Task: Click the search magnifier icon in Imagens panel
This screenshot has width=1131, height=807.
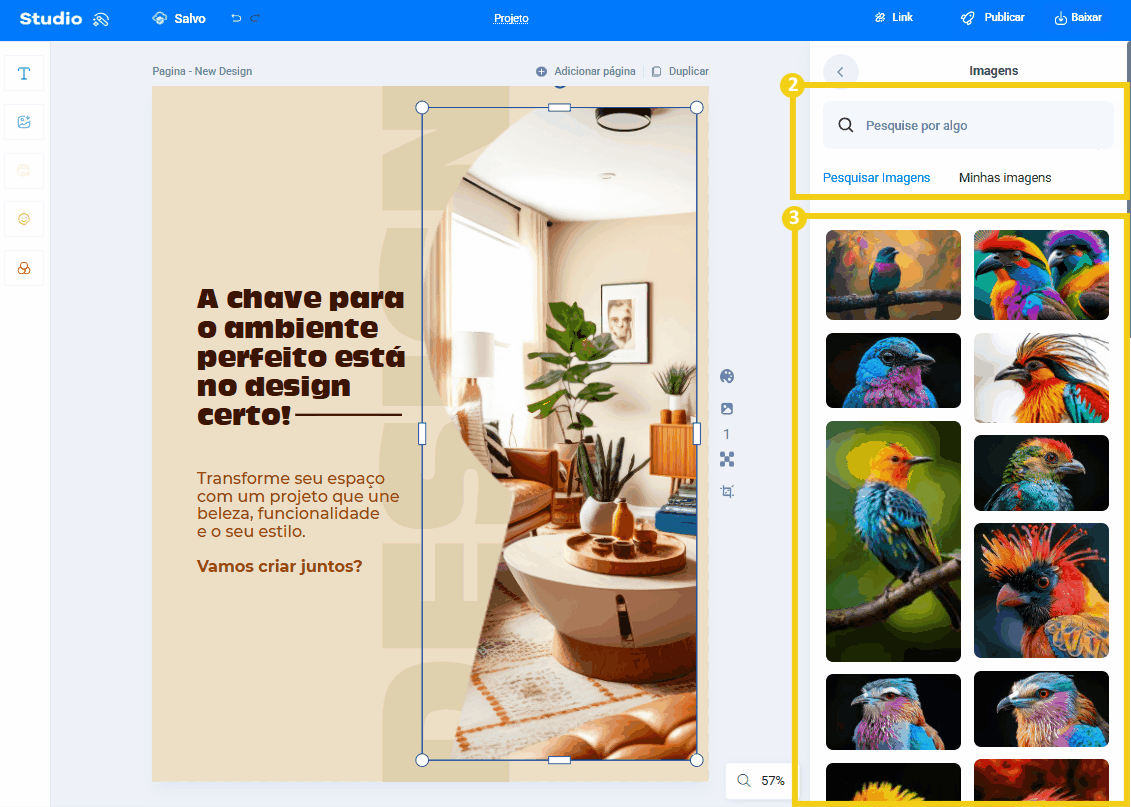Action: [x=846, y=125]
